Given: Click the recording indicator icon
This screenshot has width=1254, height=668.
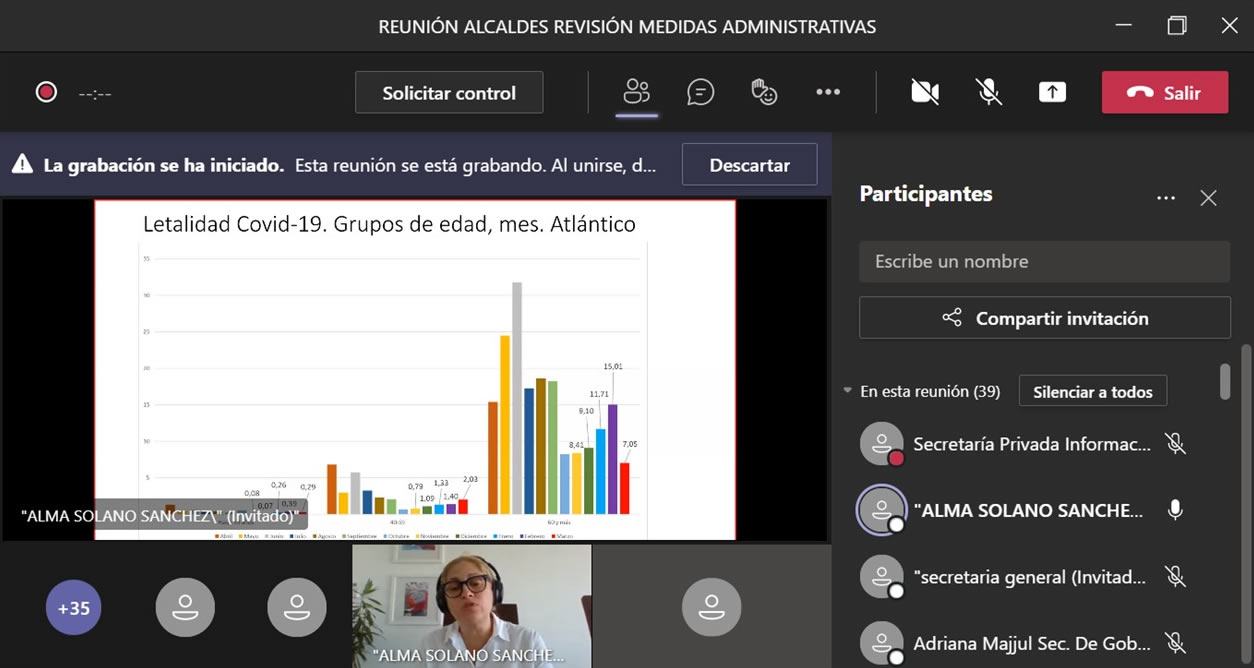Looking at the screenshot, I should coord(46,93).
